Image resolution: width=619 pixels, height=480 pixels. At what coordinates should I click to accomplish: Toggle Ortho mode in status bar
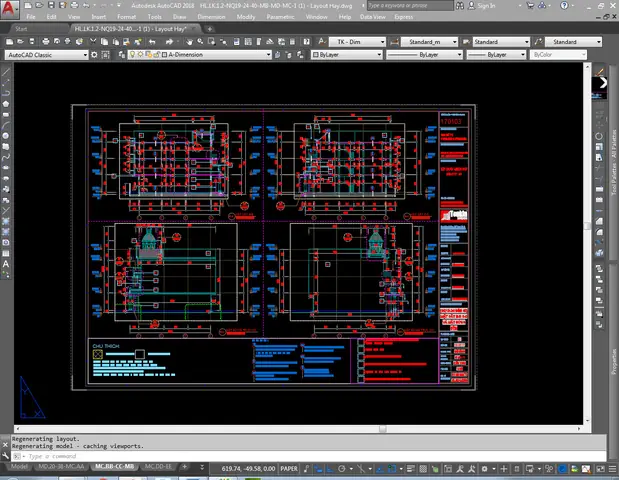330,469
